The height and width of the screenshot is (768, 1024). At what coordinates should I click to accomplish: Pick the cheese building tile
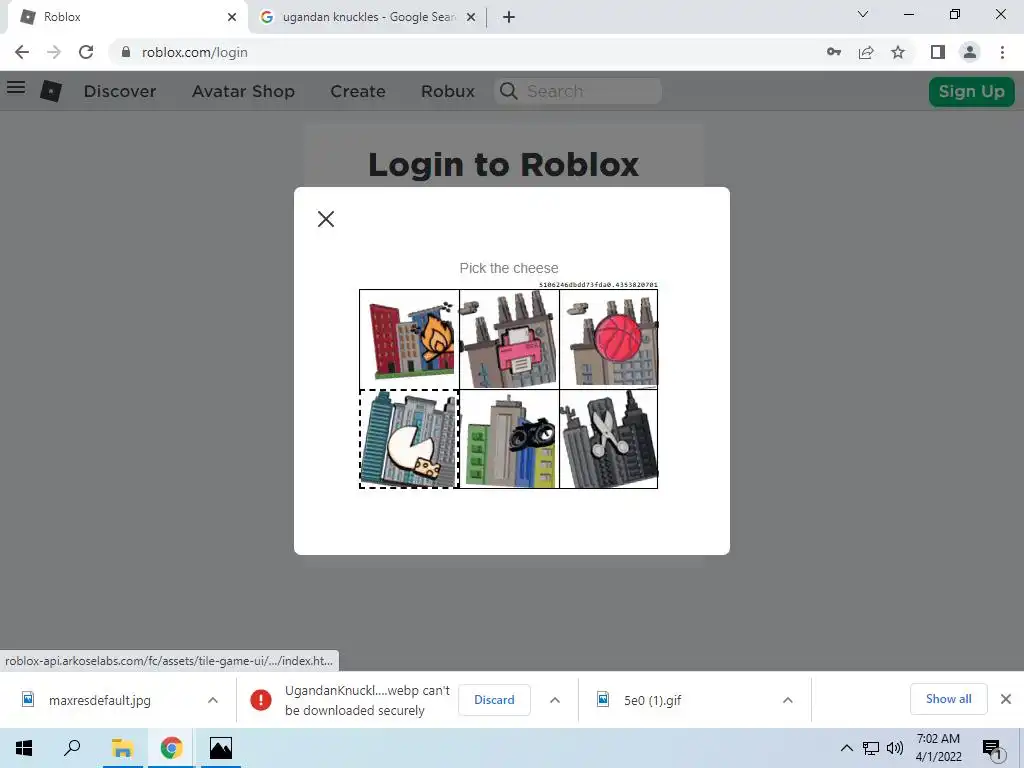[x=409, y=439]
